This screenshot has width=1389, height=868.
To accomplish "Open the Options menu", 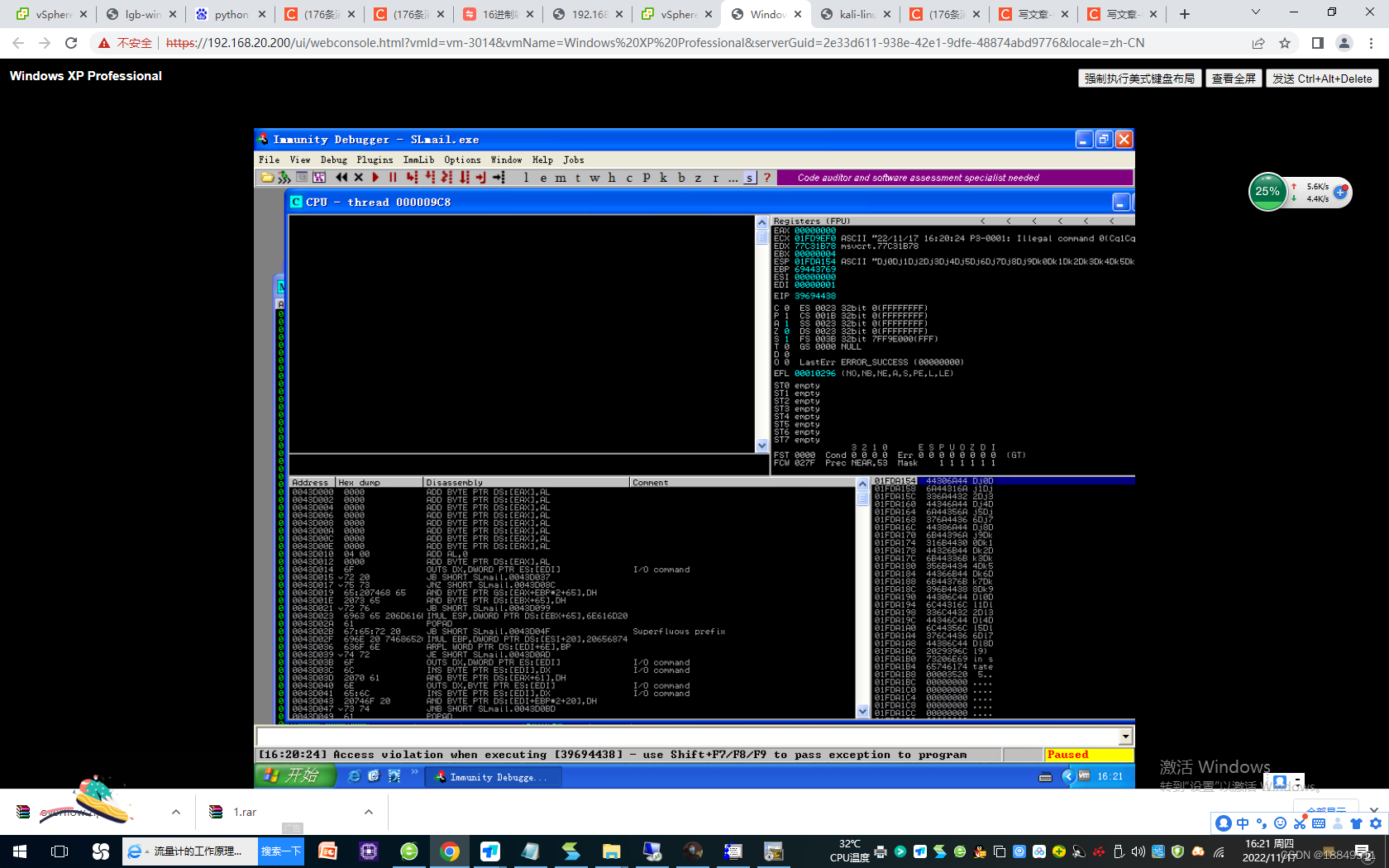I will coord(462,160).
